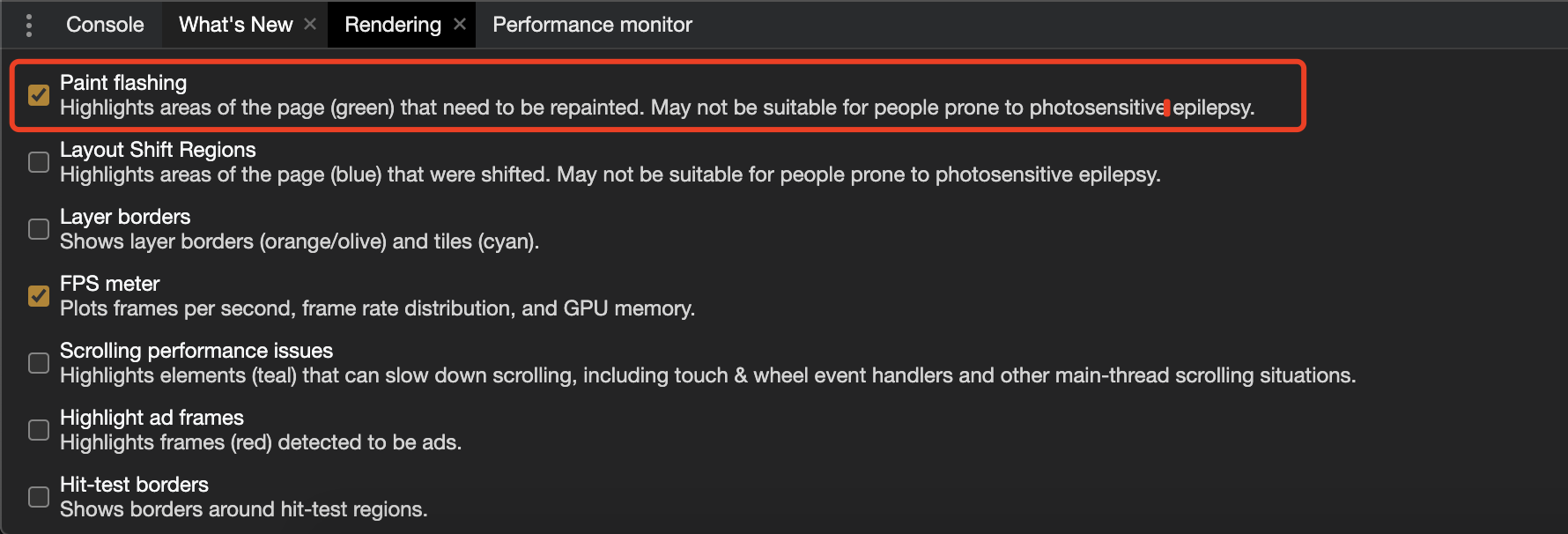Switch to the Performance monitor tab
1568x534 pixels.
click(x=592, y=25)
